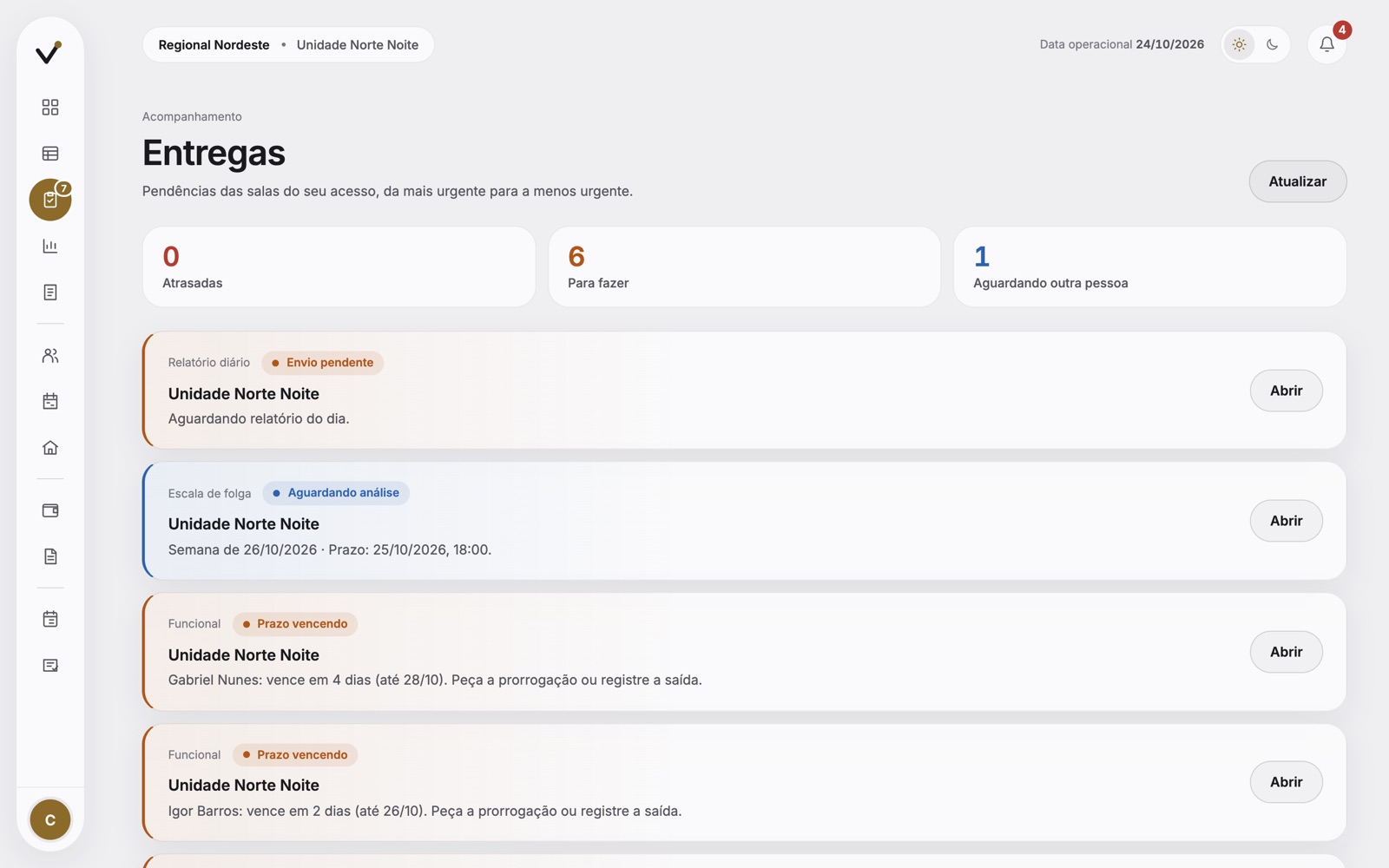Click Abrir on Gabriel Nunes card
The image size is (1389, 868).
coord(1286,652)
